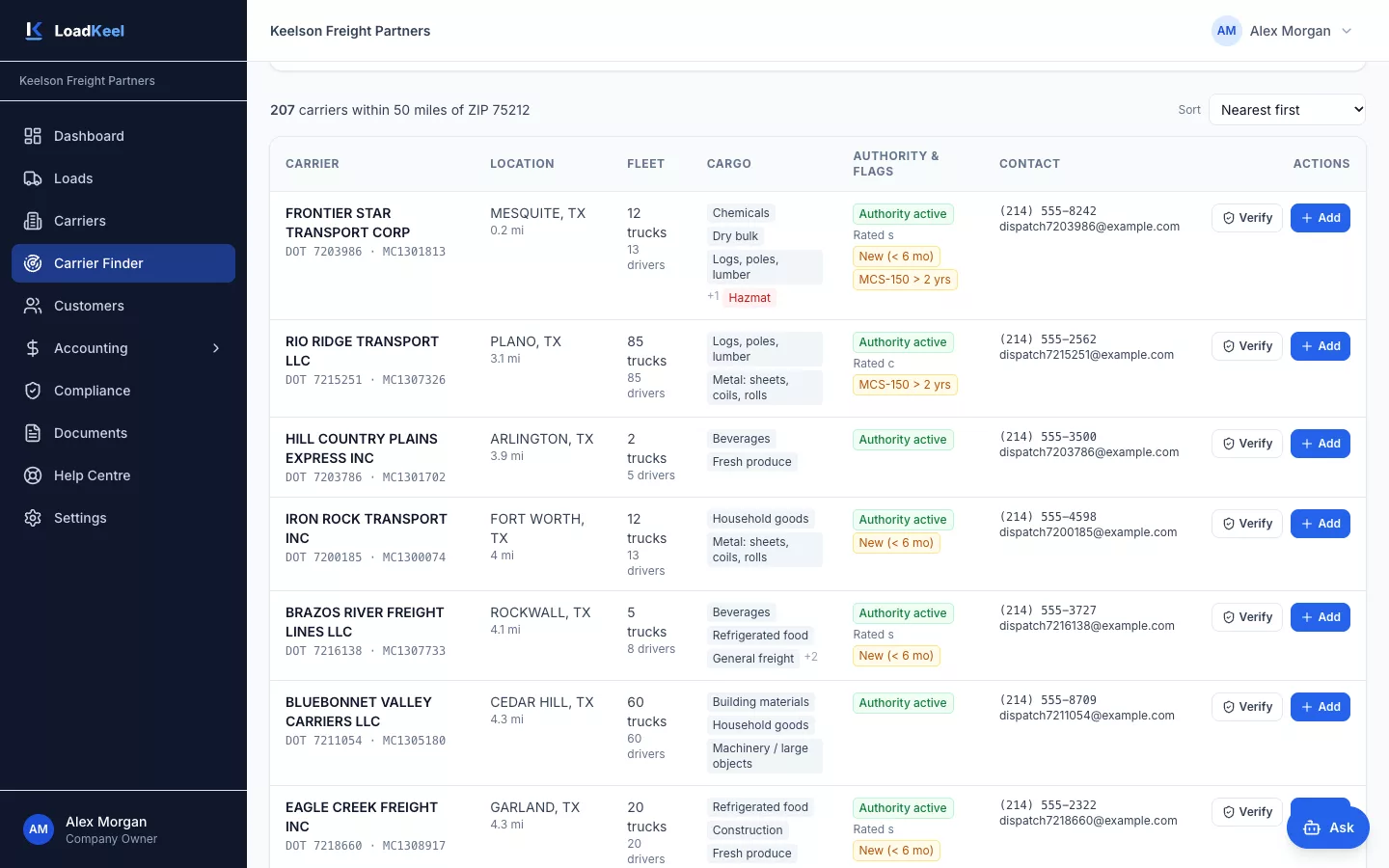Add Brazos River Freight Lines LLC
This screenshot has width=1389, height=868.
pyautogui.click(x=1321, y=617)
